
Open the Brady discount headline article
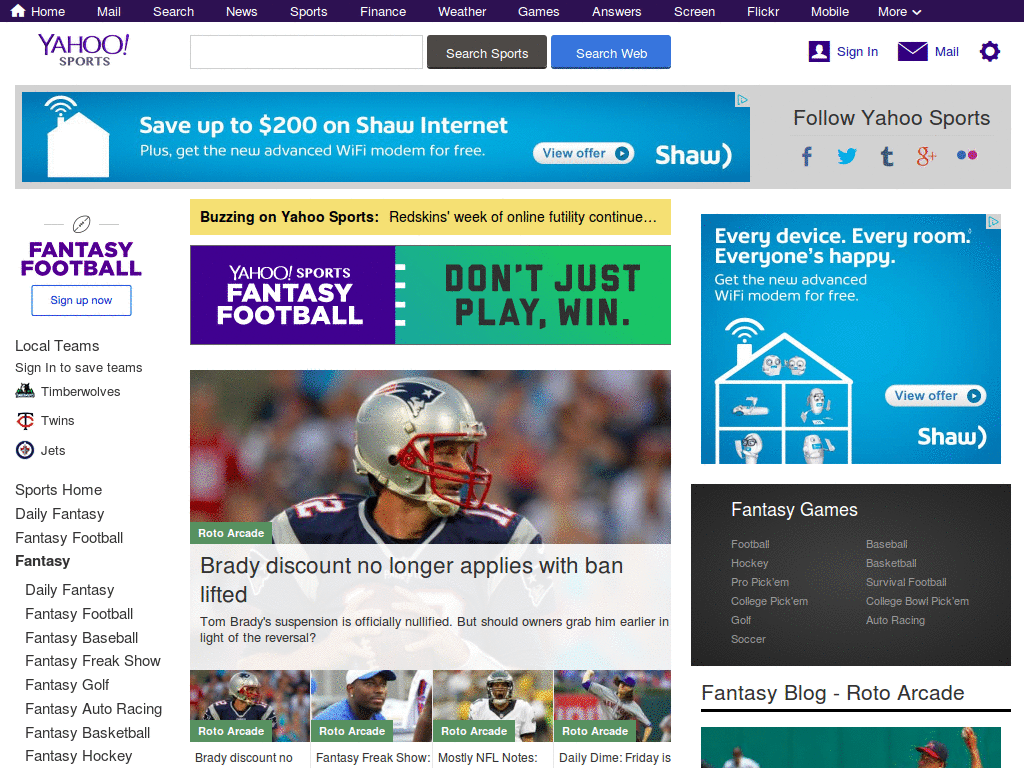[x=411, y=579]
